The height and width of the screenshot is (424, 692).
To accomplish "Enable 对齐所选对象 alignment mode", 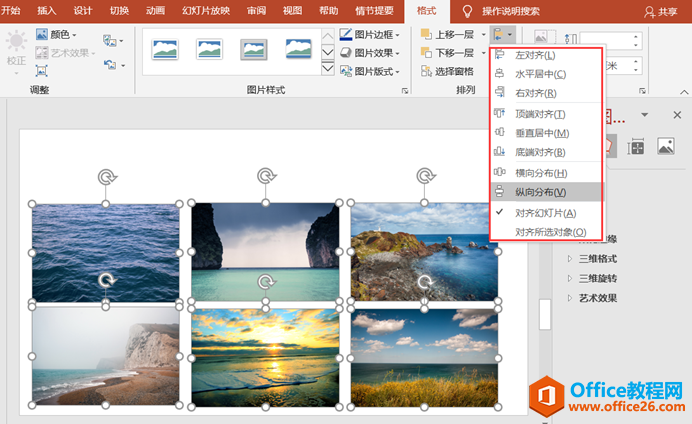I will [547, 232].
